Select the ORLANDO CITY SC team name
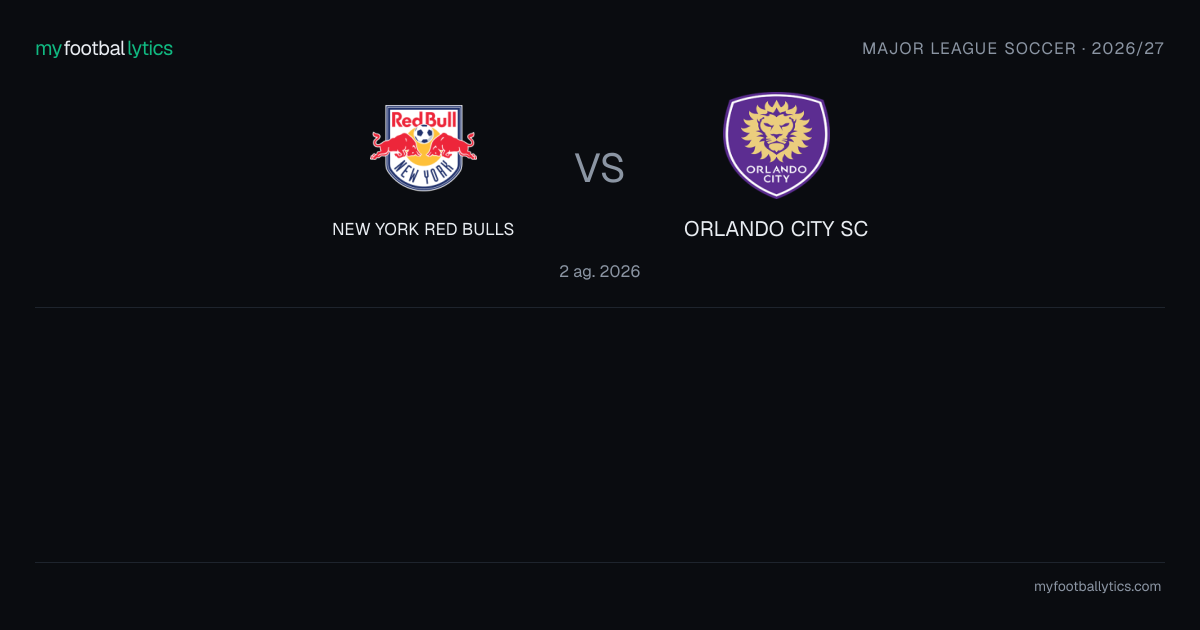 click(x=776, y=229)
